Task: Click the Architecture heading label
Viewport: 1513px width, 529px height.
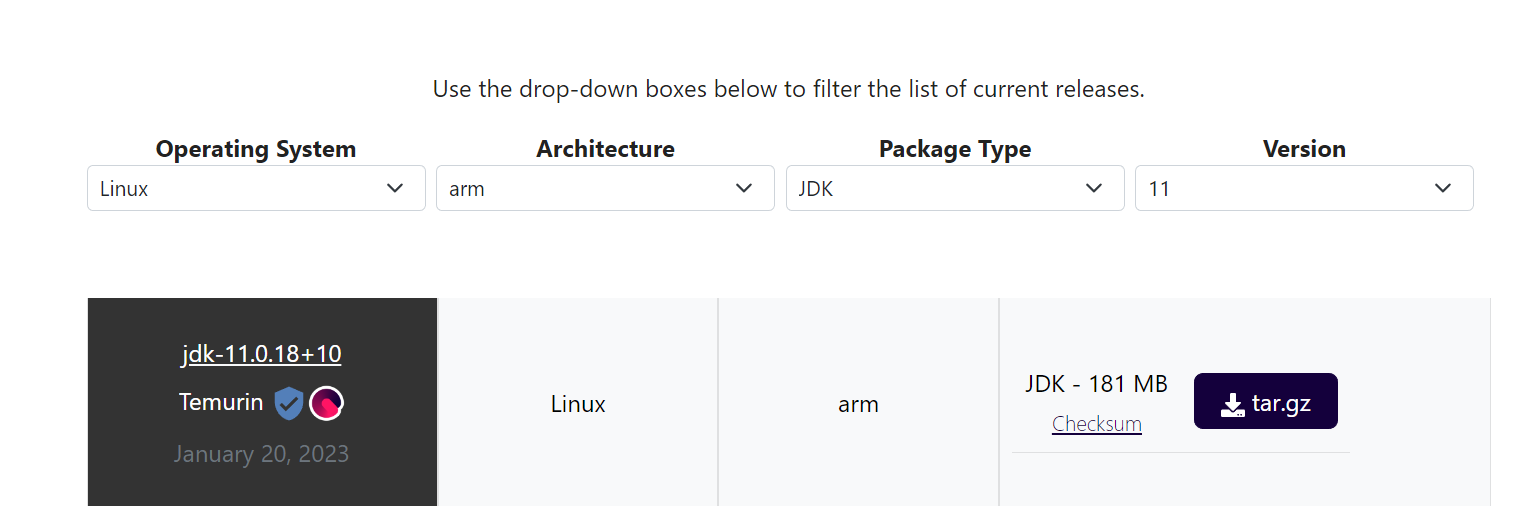Action: (605, 149)
